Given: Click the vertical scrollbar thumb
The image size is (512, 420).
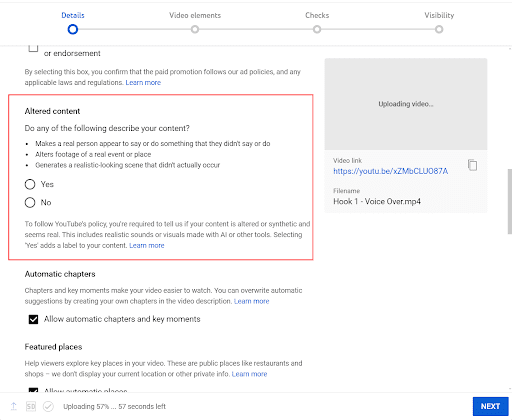Looking at the screenshot, I should tap(510, 201).
